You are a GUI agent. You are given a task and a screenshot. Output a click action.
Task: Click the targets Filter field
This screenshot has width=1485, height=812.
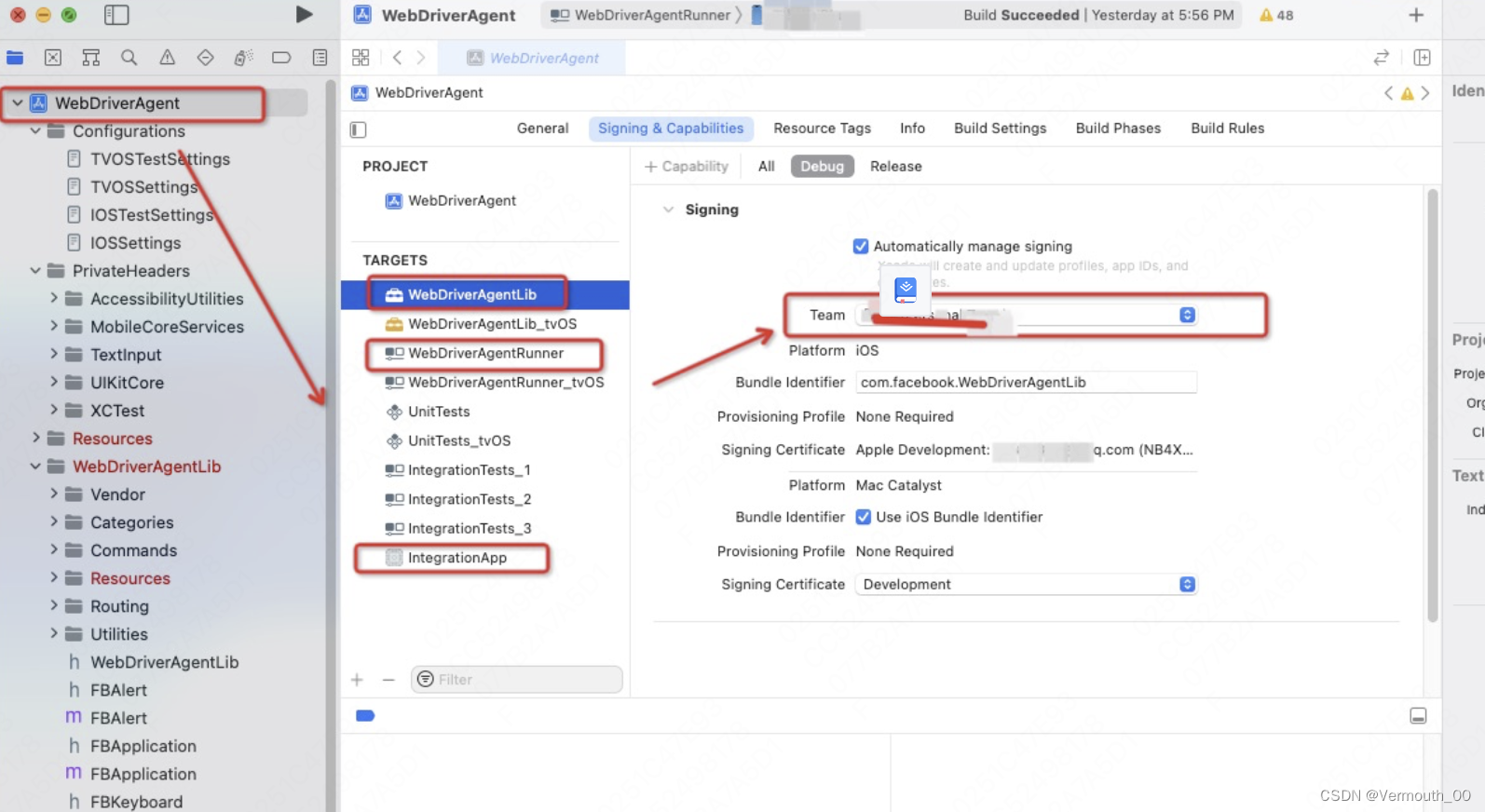click(x=516, y=680)
